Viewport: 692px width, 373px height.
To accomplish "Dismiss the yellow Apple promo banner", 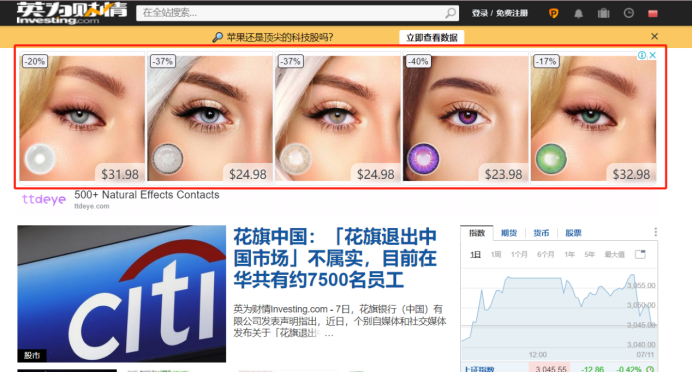I will (654, 36).
